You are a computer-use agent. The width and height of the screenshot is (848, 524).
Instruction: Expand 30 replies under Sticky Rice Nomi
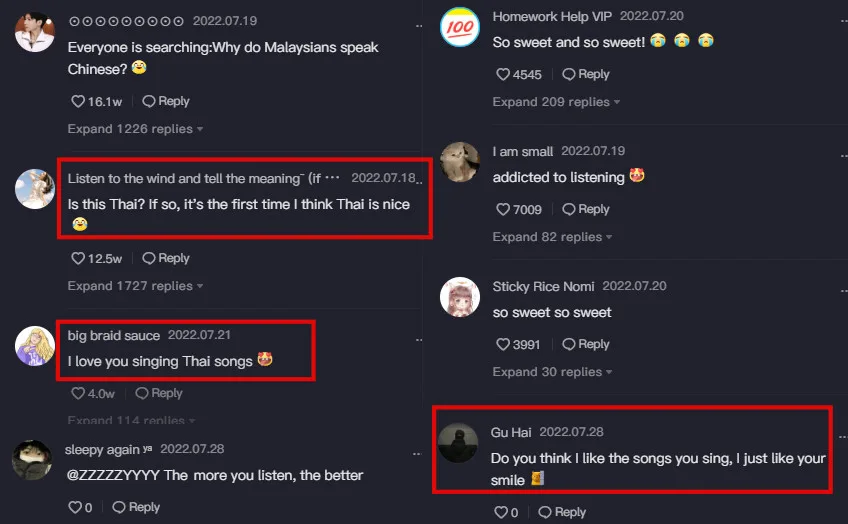coord(552,372)
